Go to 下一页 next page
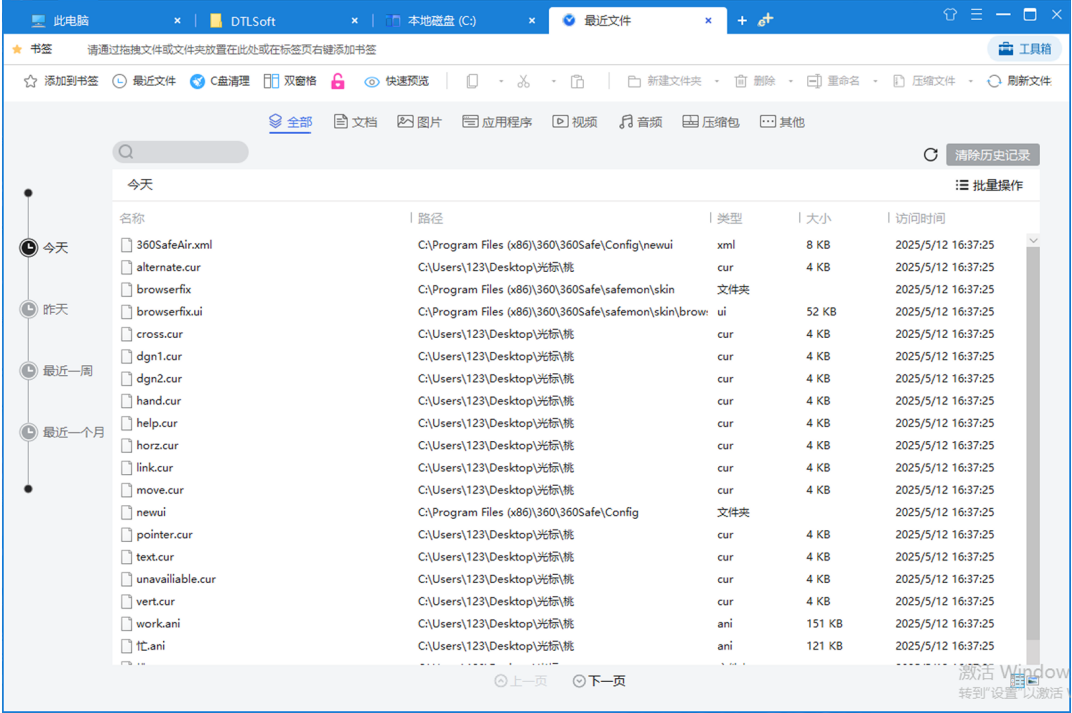 (x=599, y=681)
